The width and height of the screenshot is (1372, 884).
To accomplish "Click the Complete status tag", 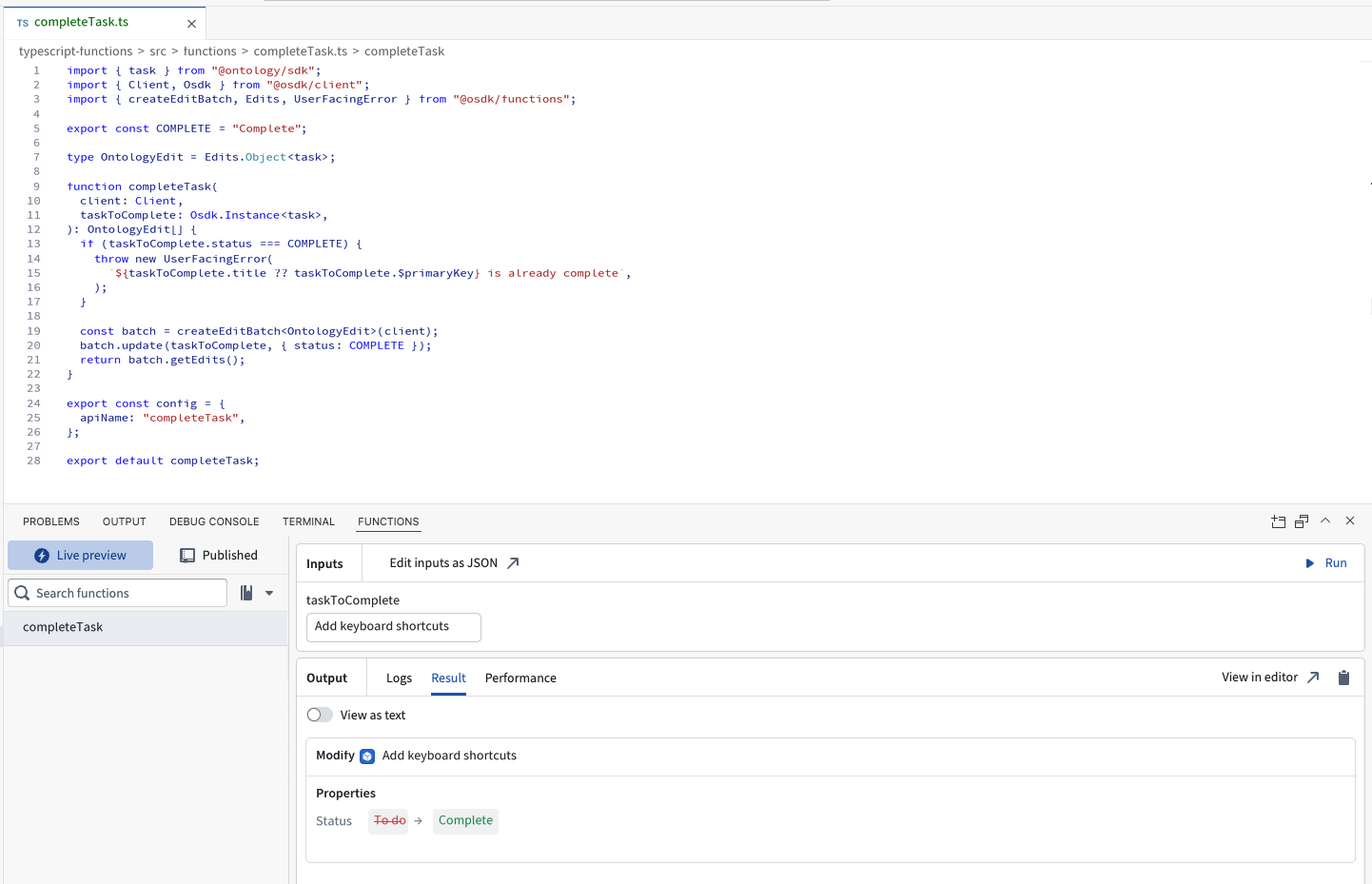I will click(x=465, y=820).
